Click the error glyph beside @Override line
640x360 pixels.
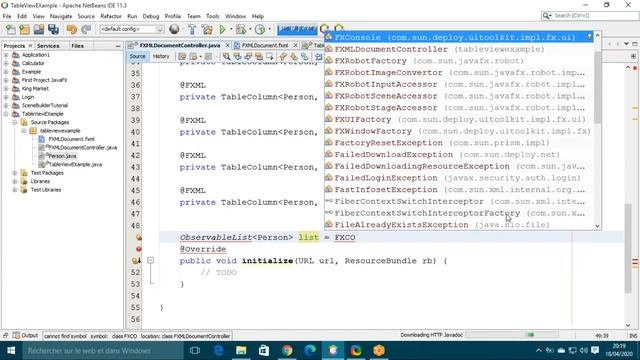tap(139, 249)
